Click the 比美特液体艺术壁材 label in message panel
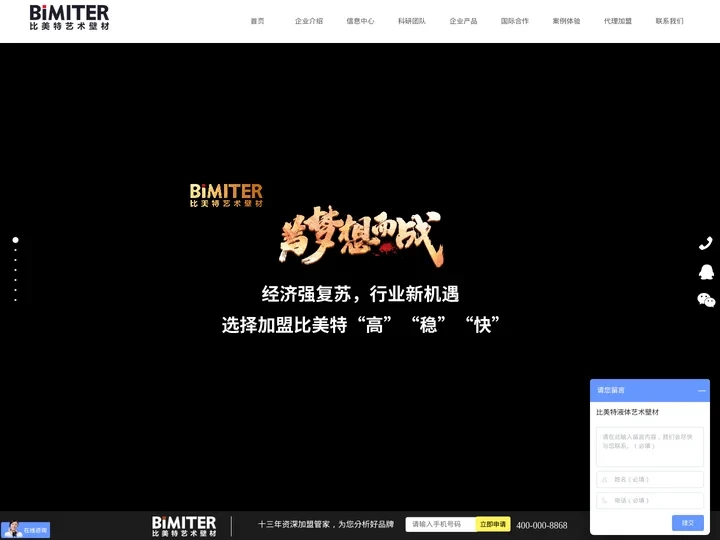 627,412
